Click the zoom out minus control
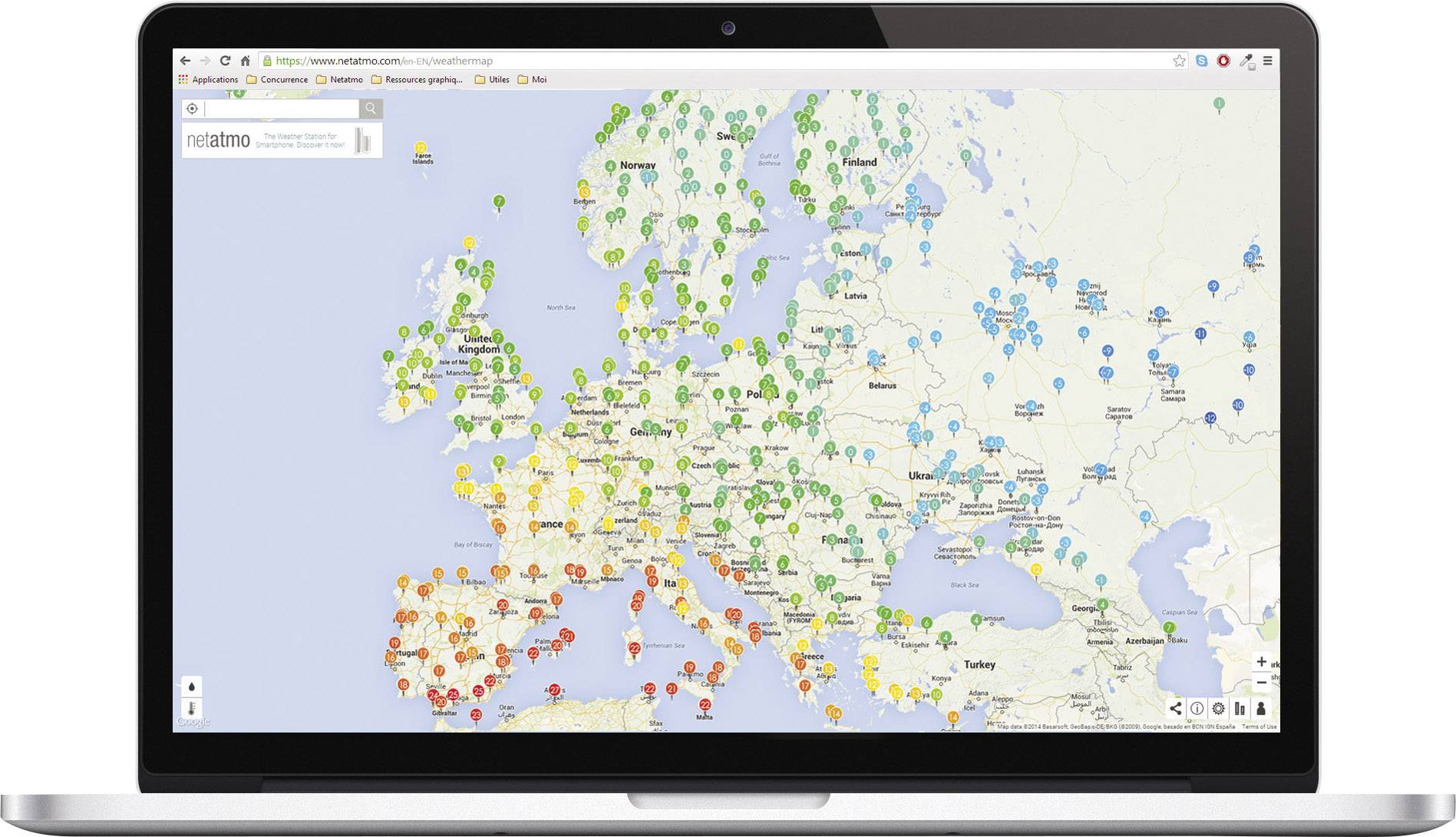Screen dimensions: 1456x837 1263,682
